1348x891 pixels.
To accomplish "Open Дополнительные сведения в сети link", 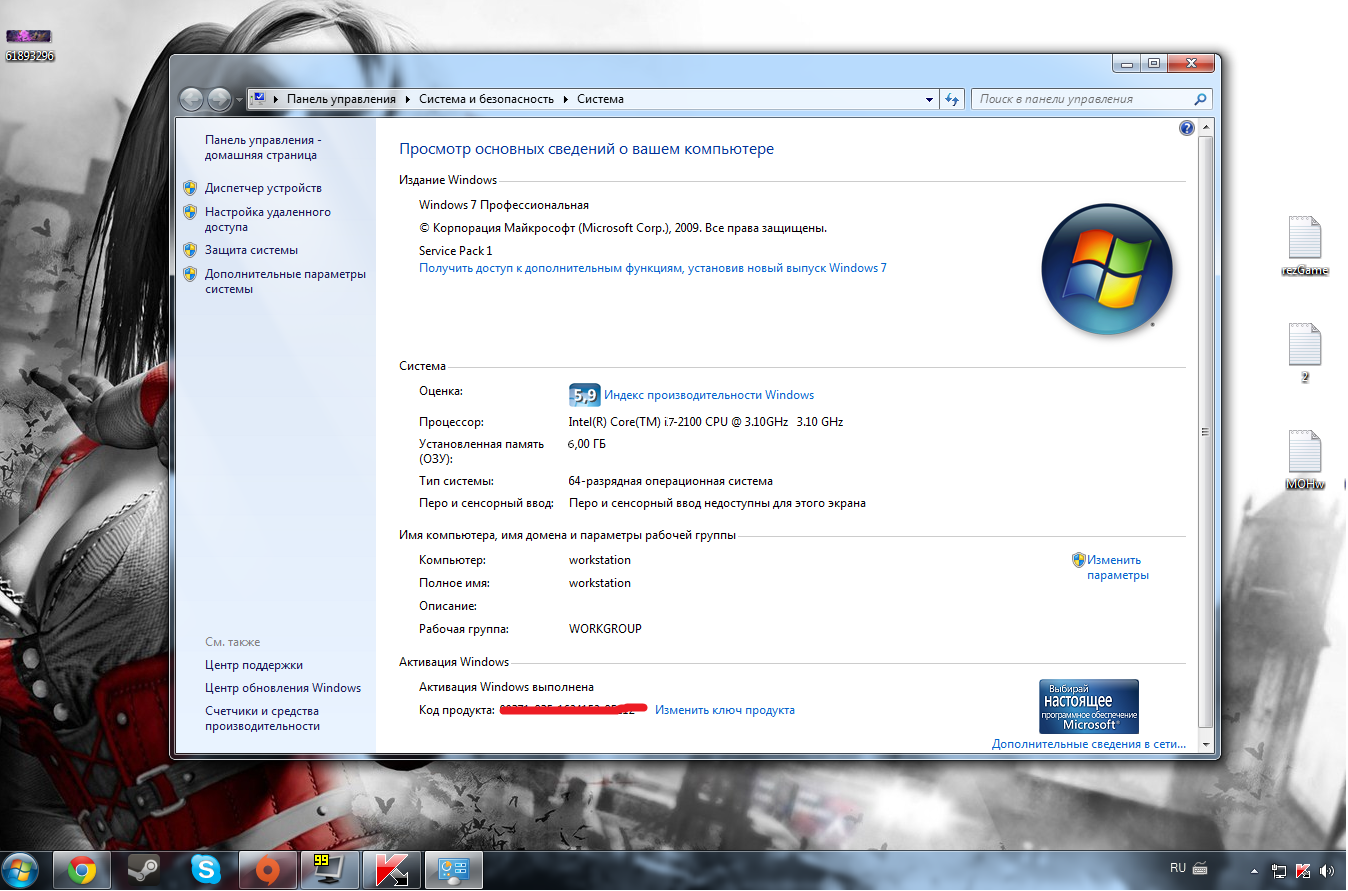I will pos(1089,744).
